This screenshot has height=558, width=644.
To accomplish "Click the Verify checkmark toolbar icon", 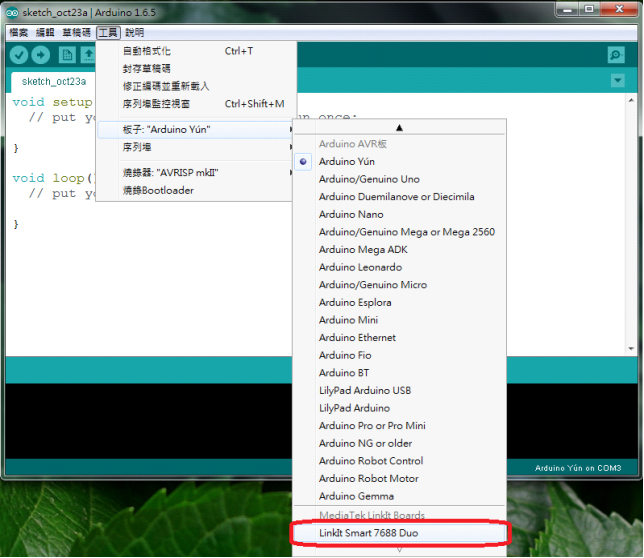I will coord(19,55).
